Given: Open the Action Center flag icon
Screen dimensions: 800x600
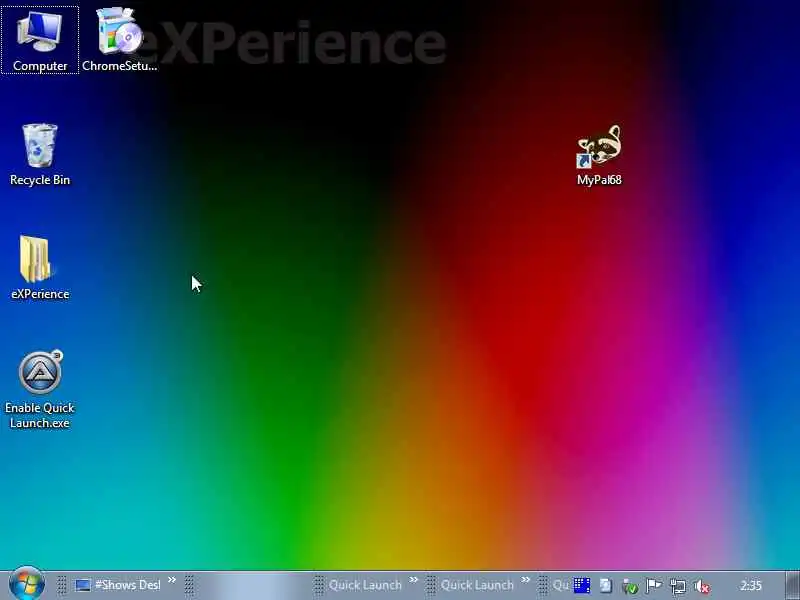Looking at the screenshot, I should pyautogui.click(x=654, y=585).
